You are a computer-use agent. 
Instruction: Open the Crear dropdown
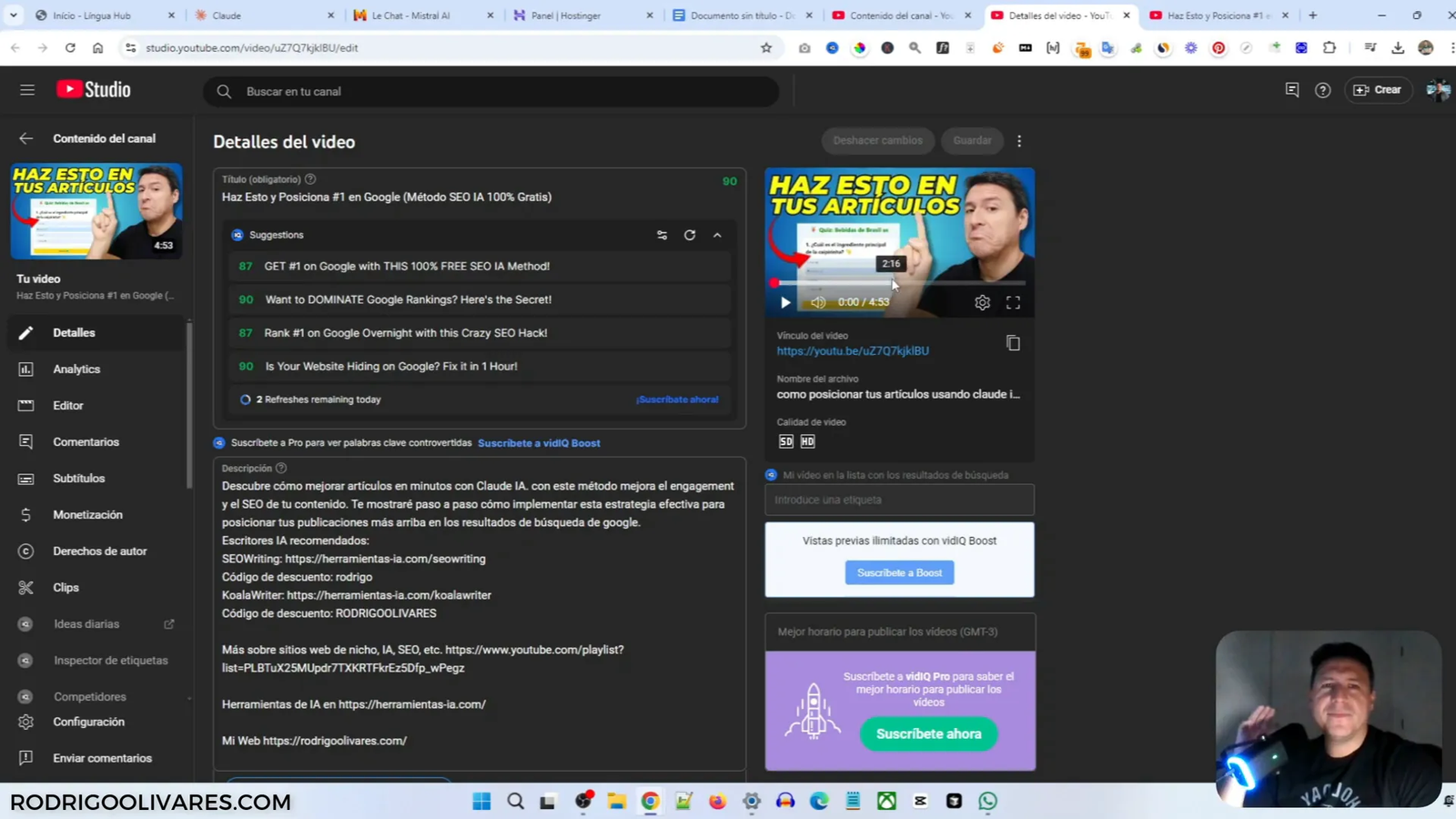[1378, 90]
